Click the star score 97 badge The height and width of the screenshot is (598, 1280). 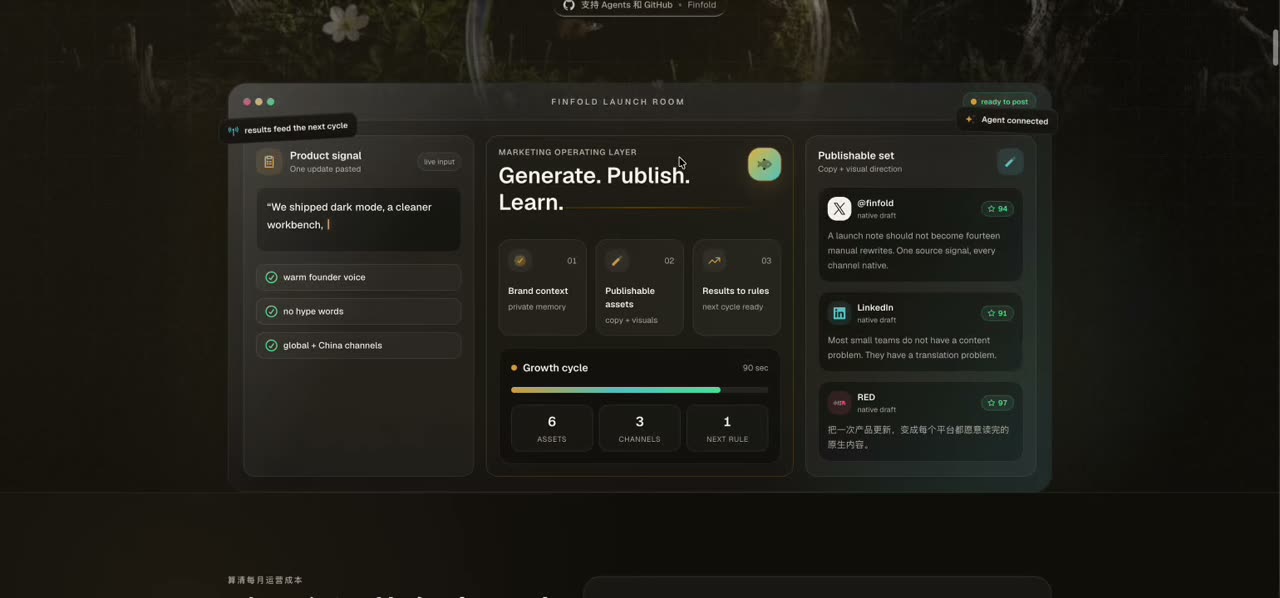[x=997, y=403]
